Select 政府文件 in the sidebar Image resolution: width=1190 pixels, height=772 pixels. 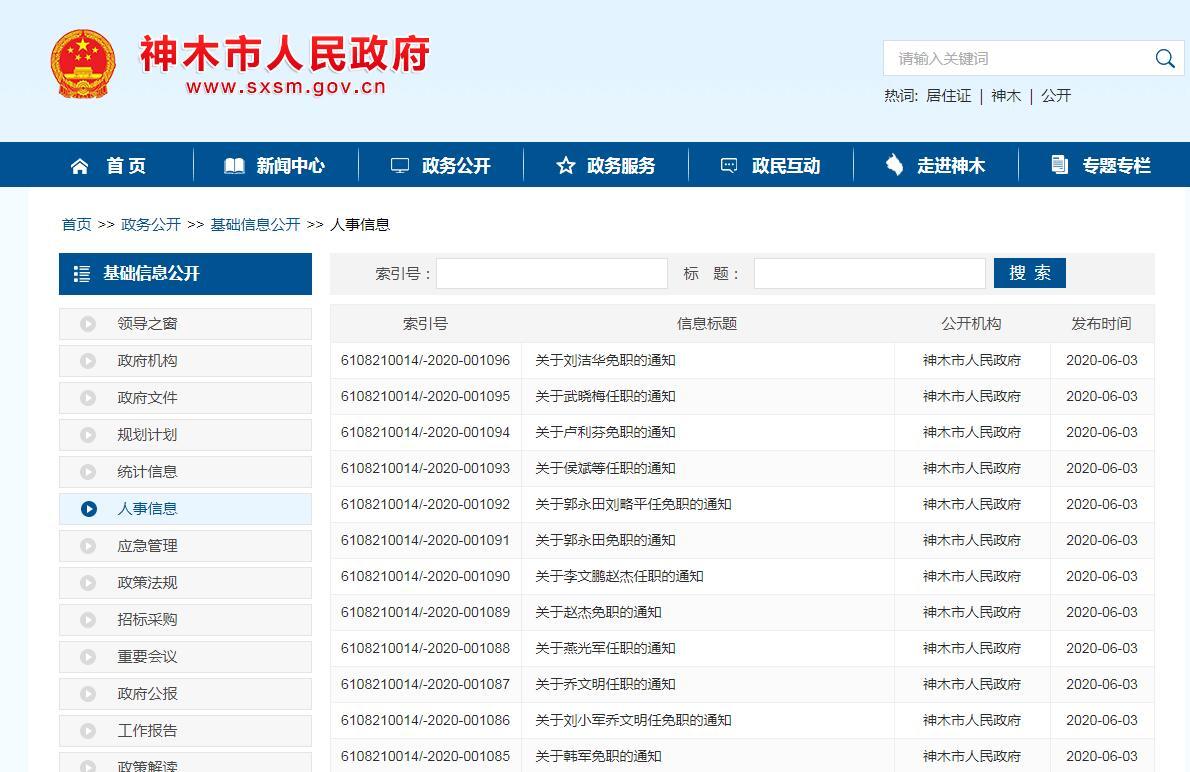click(x=185, y=398)
